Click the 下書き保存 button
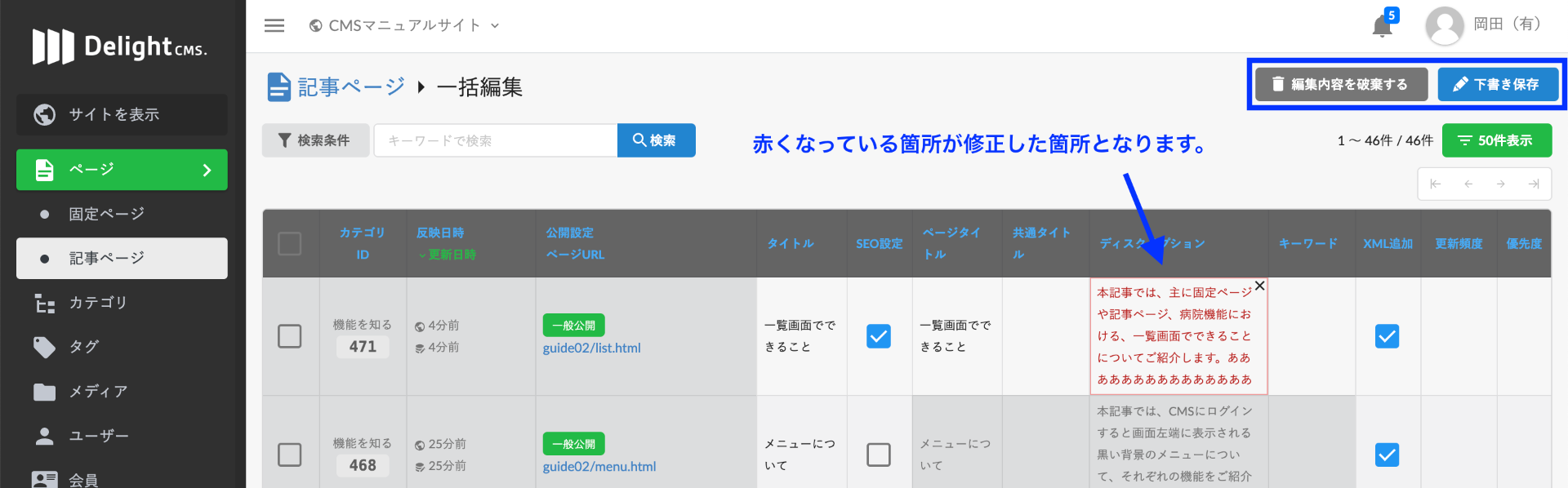The width and height of the screenshot is (1568, 488). pyautogui.click(x=1497, y=84)
